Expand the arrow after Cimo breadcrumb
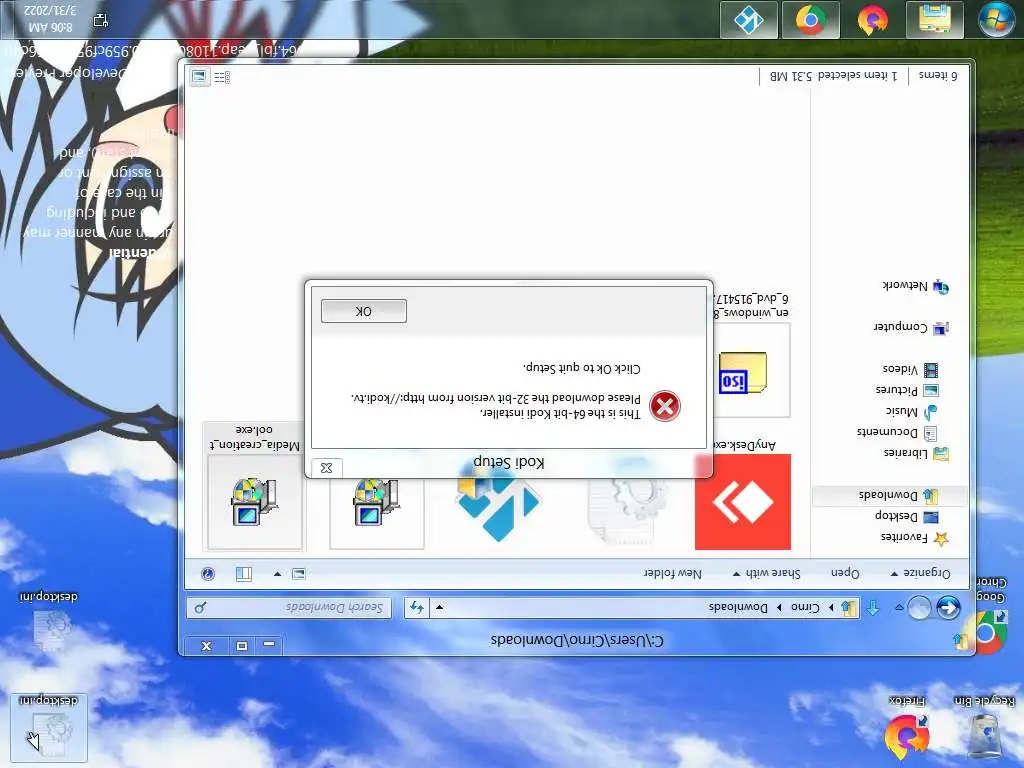The height and width of the screenshot is (768, 1024). coord(779,607)
